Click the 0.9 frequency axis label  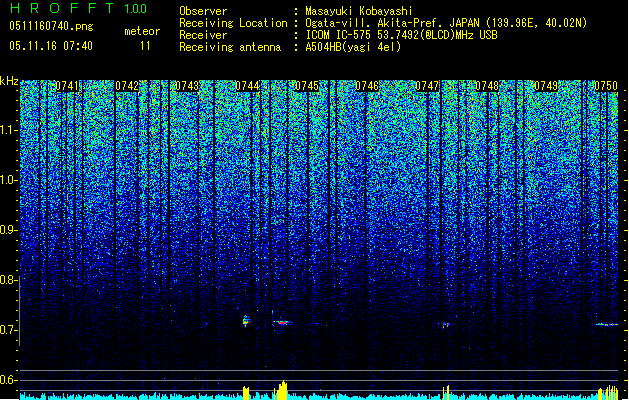click(9, 230)
